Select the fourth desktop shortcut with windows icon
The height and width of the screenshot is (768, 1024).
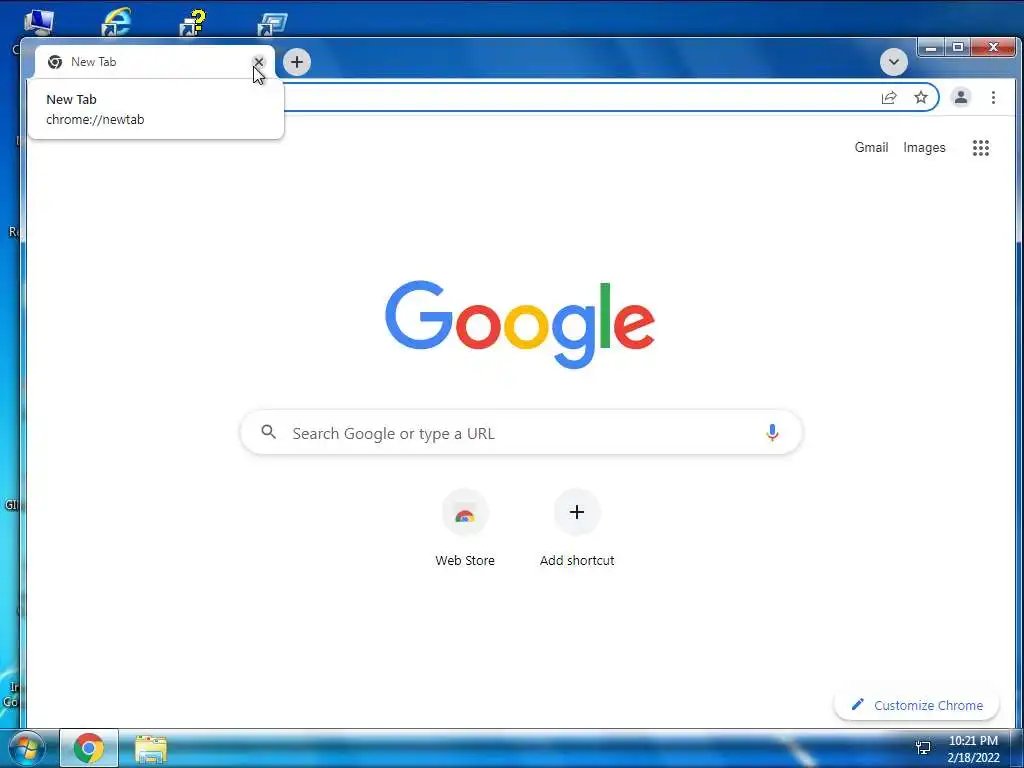(272, 24)
